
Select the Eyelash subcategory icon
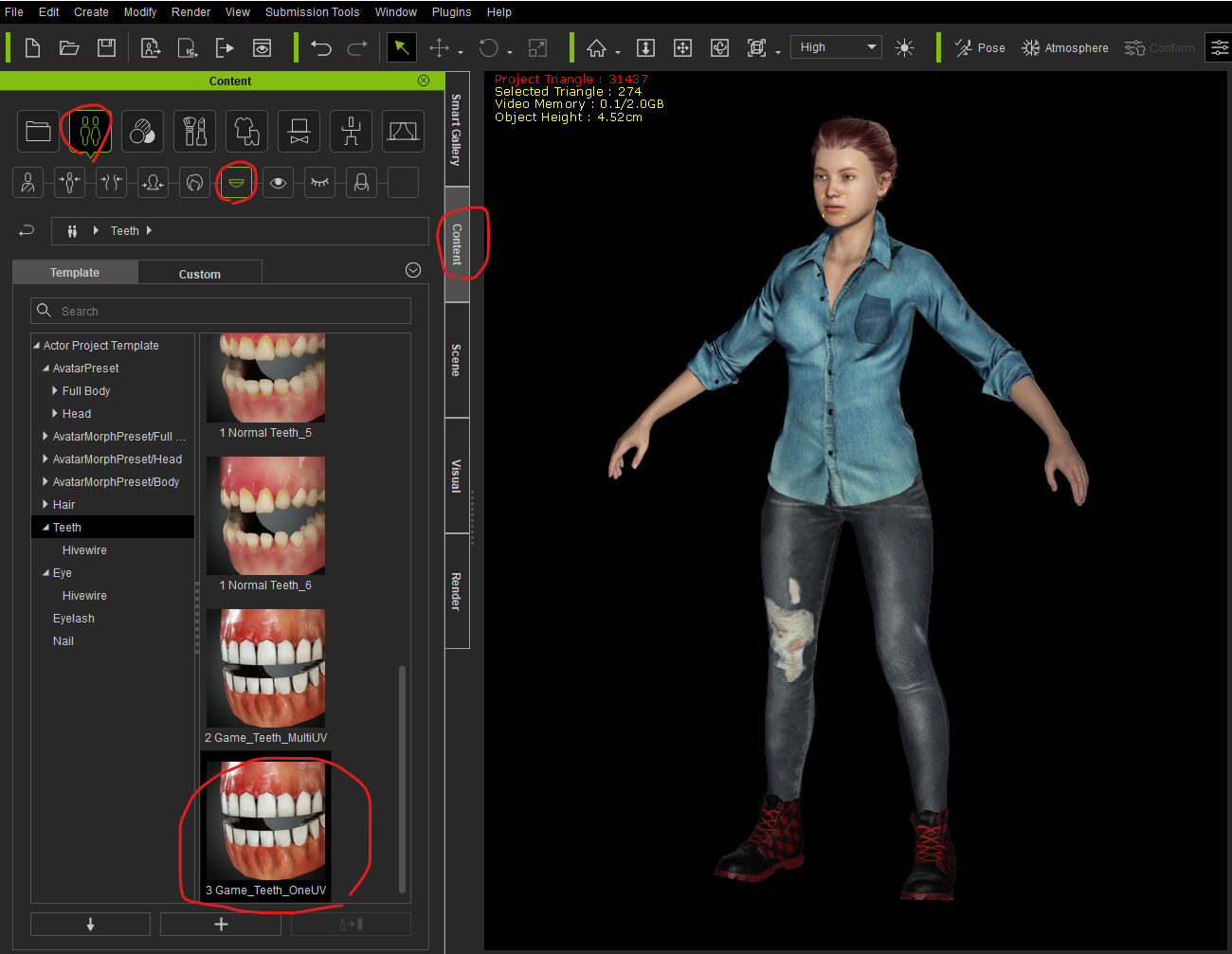[319, 182]
